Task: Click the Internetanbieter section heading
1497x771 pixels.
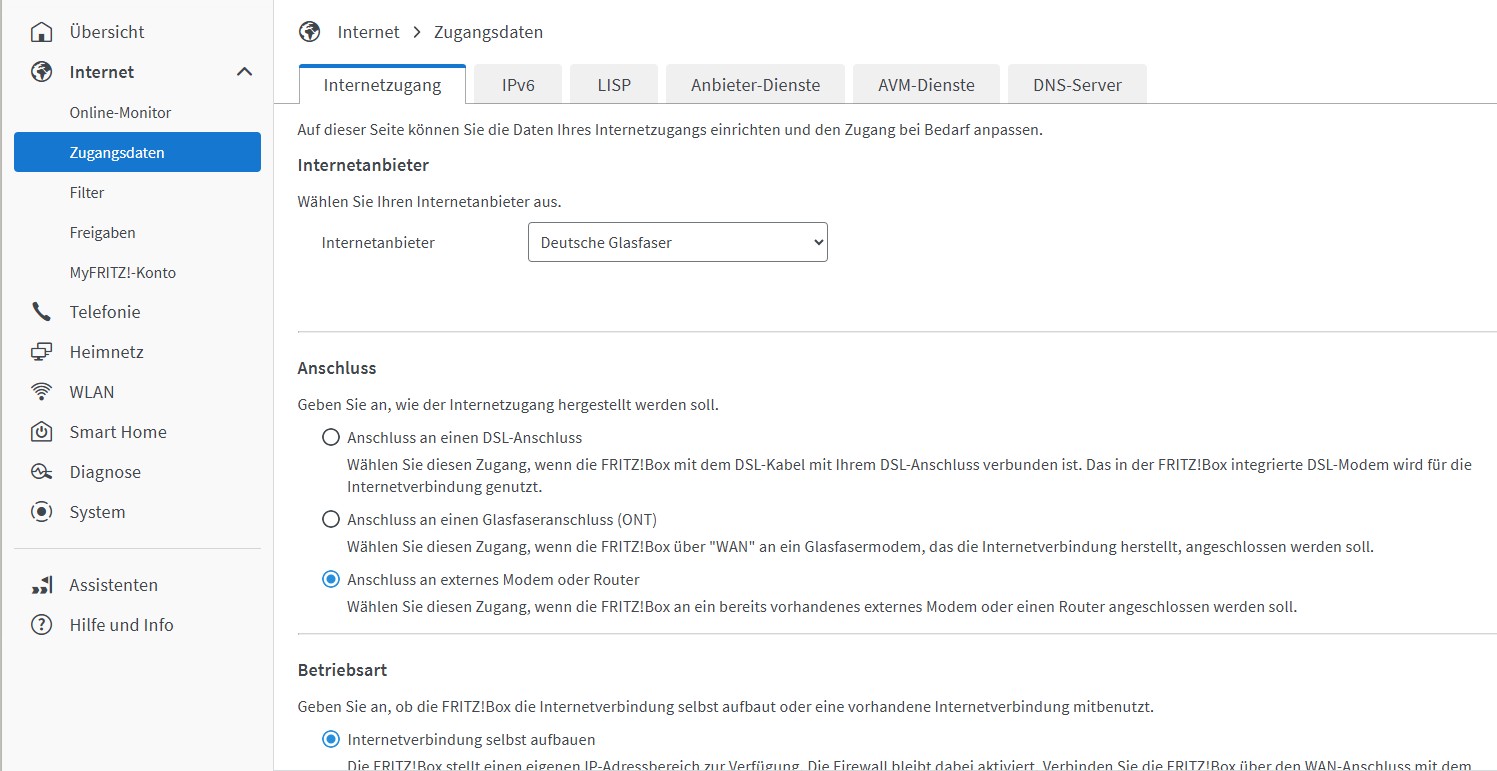Action: tap(363, 165)
